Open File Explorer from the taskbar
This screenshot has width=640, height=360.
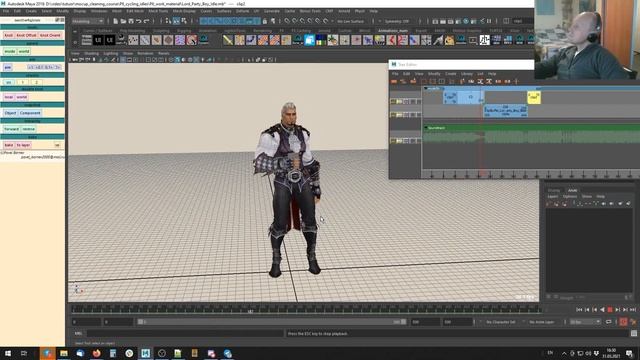64,353
